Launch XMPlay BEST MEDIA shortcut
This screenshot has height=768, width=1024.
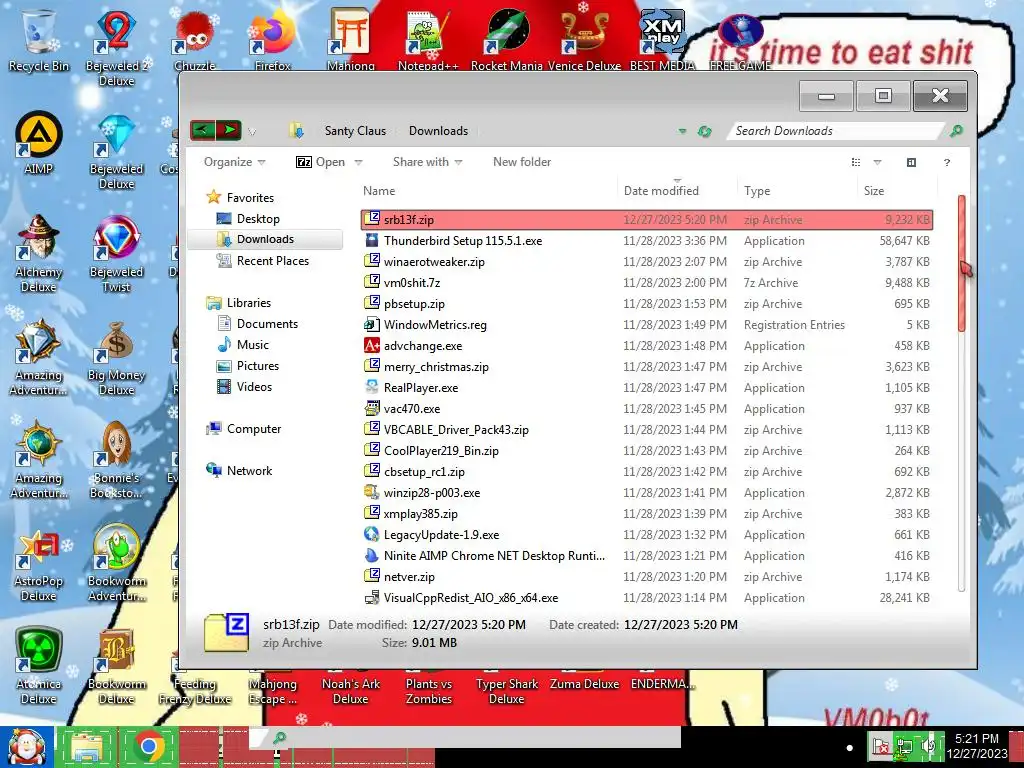[662, 39]
